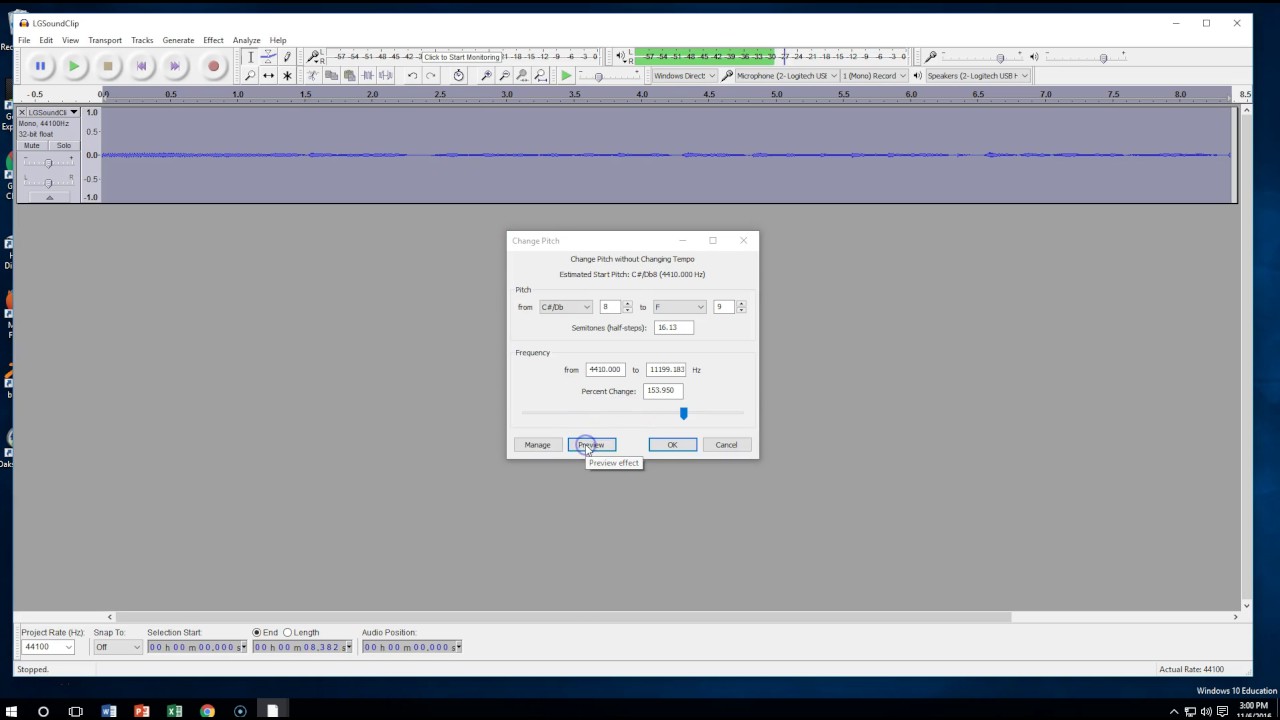Open the View menu
The image size is (1280, 720).
coord(70,40)
